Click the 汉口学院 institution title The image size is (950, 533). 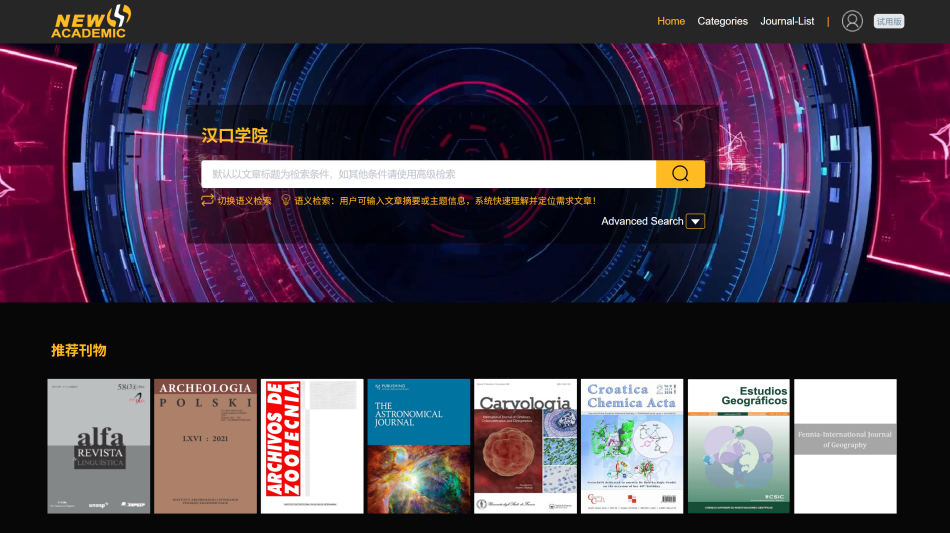click(x=234, y=135)
